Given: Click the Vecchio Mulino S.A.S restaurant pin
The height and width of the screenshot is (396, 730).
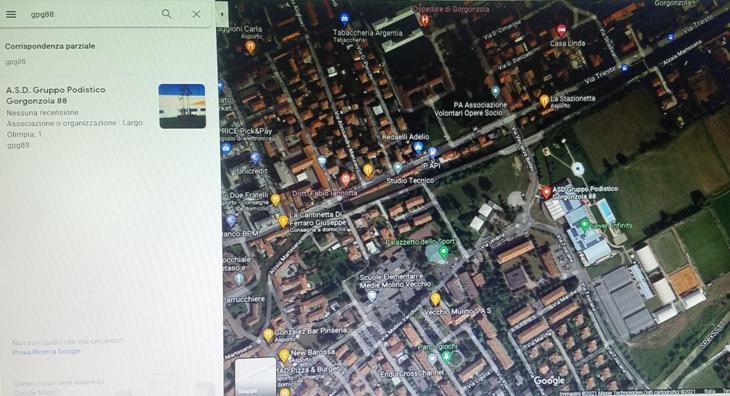Looking at the screenshot, I should click(435, 298).
